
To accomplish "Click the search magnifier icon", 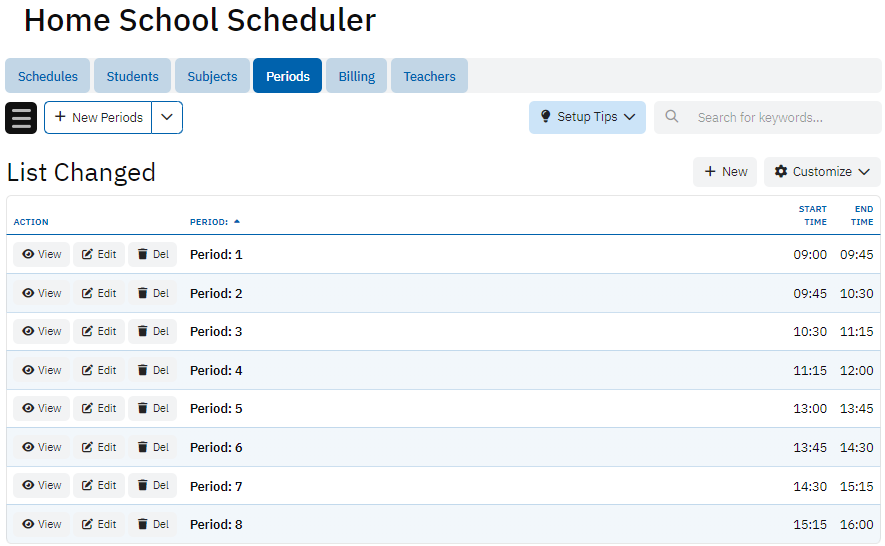I will coord(673,118).
